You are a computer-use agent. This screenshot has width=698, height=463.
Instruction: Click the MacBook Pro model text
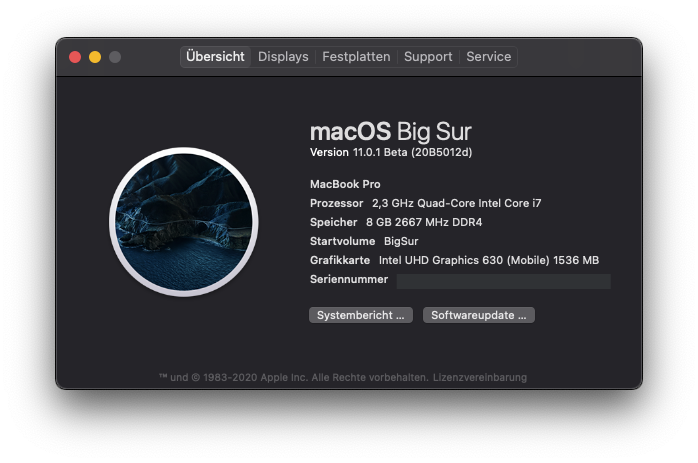[345, 184]
